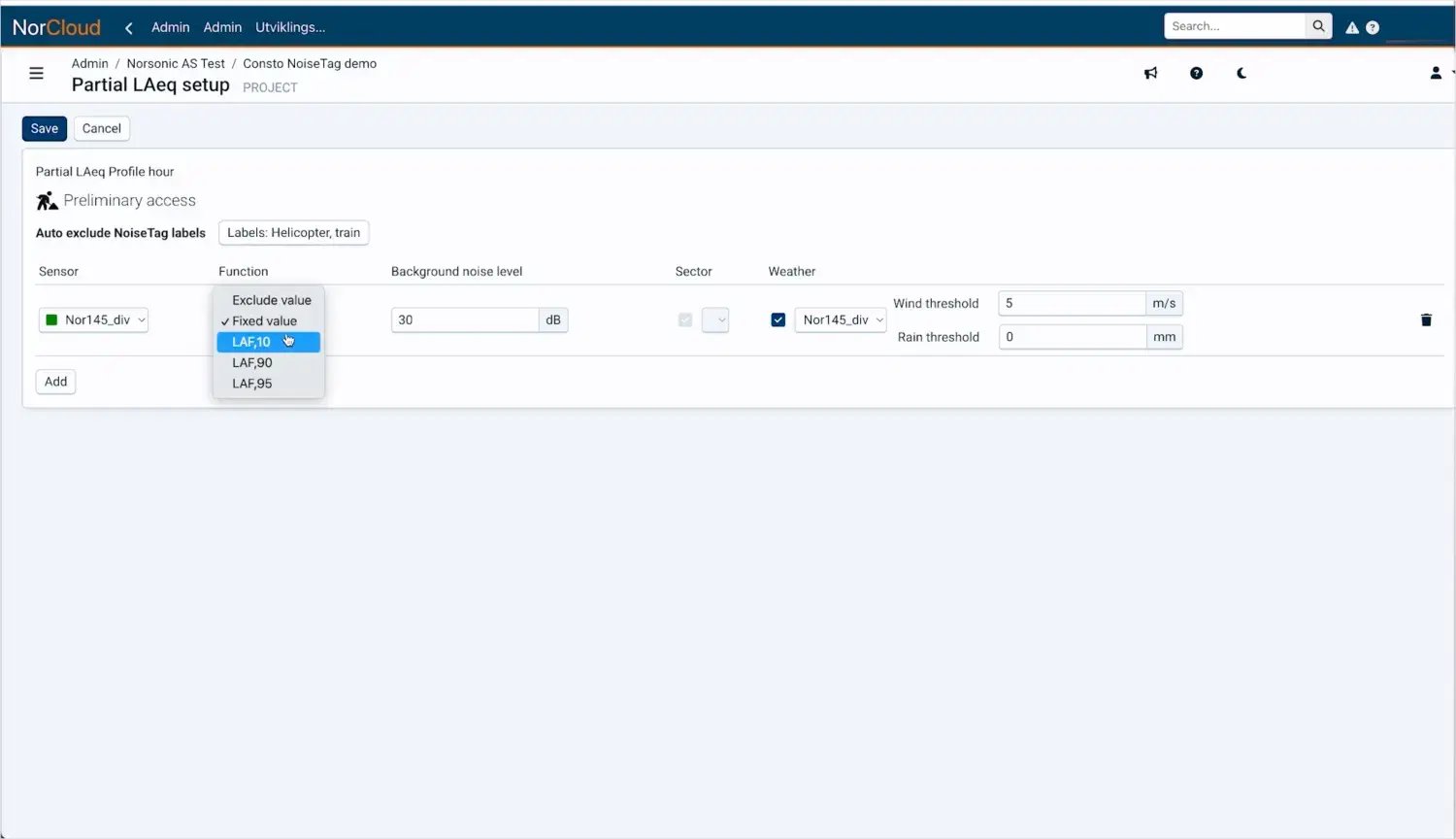
Task: Click the Cancel button
Action: coord(102,128)
